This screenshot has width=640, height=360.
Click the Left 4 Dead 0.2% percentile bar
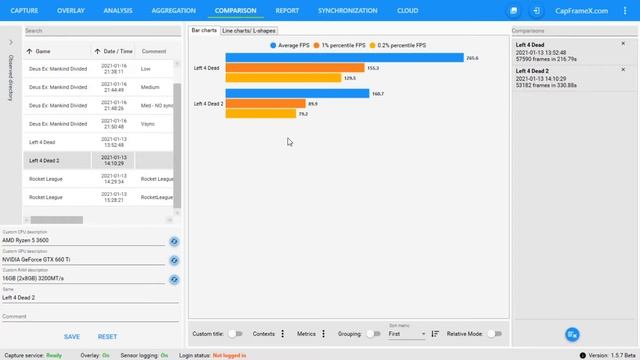(283, 78)
